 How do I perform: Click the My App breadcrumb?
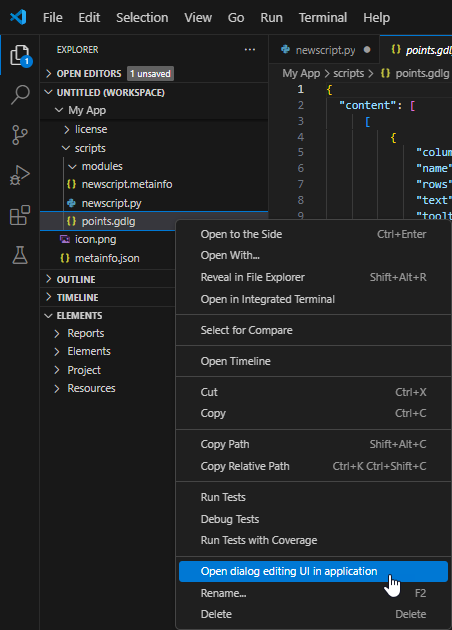click(x=301, y=73)
